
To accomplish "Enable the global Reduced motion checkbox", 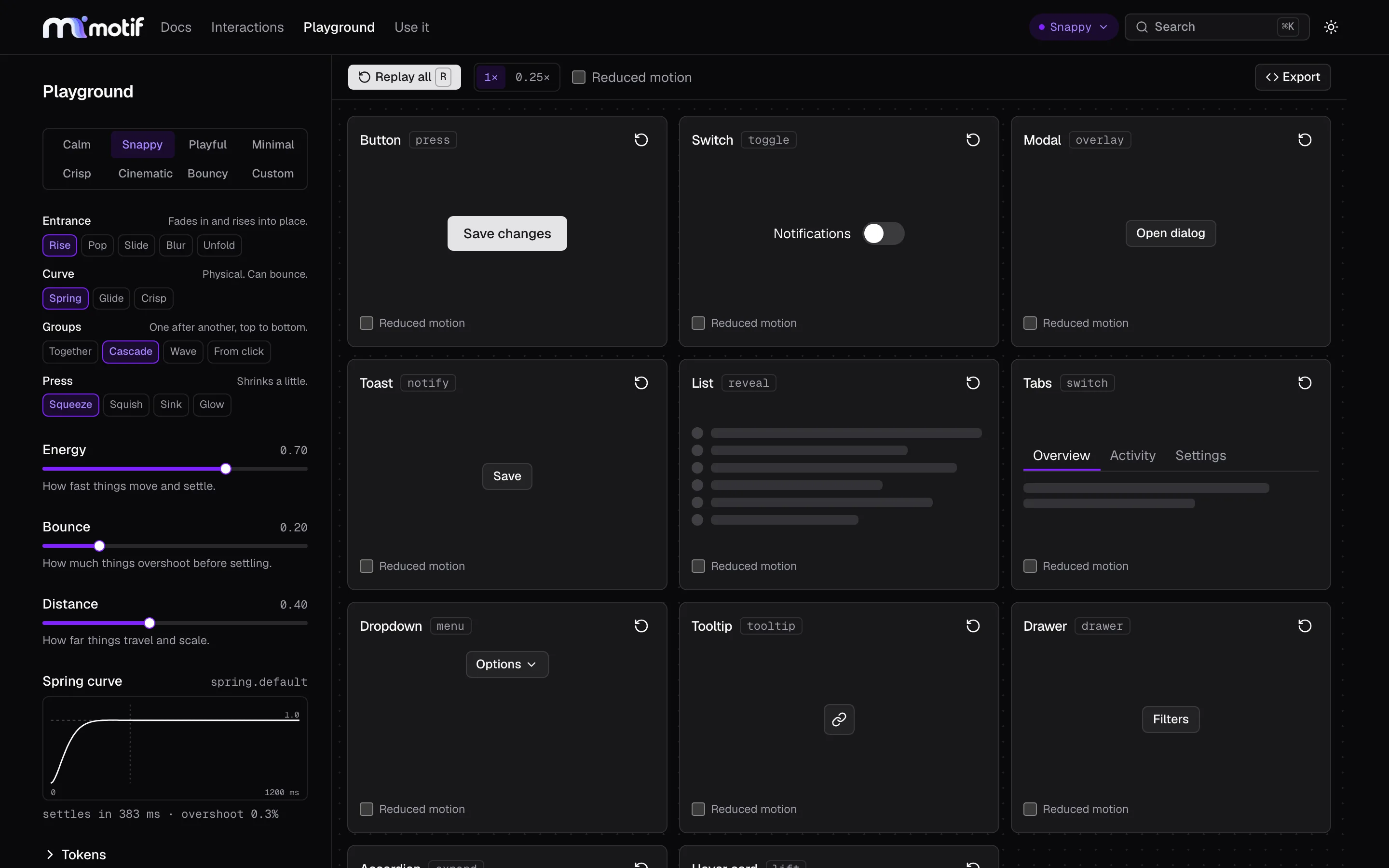I will pos(579,77).
